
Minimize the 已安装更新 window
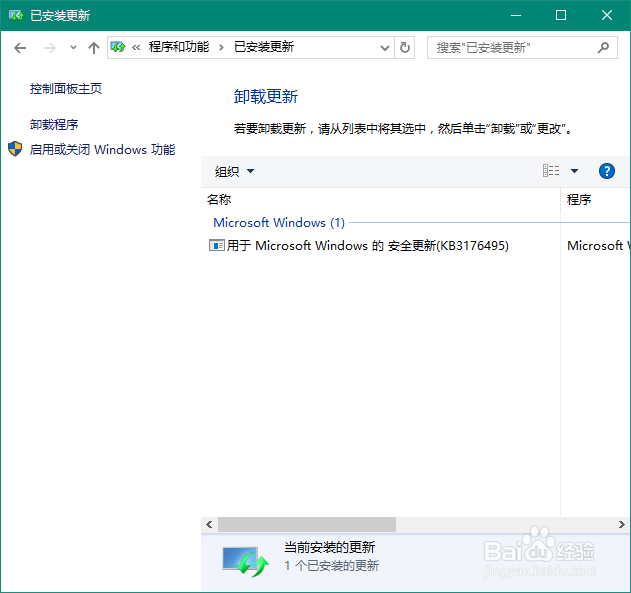pos(516,15)
